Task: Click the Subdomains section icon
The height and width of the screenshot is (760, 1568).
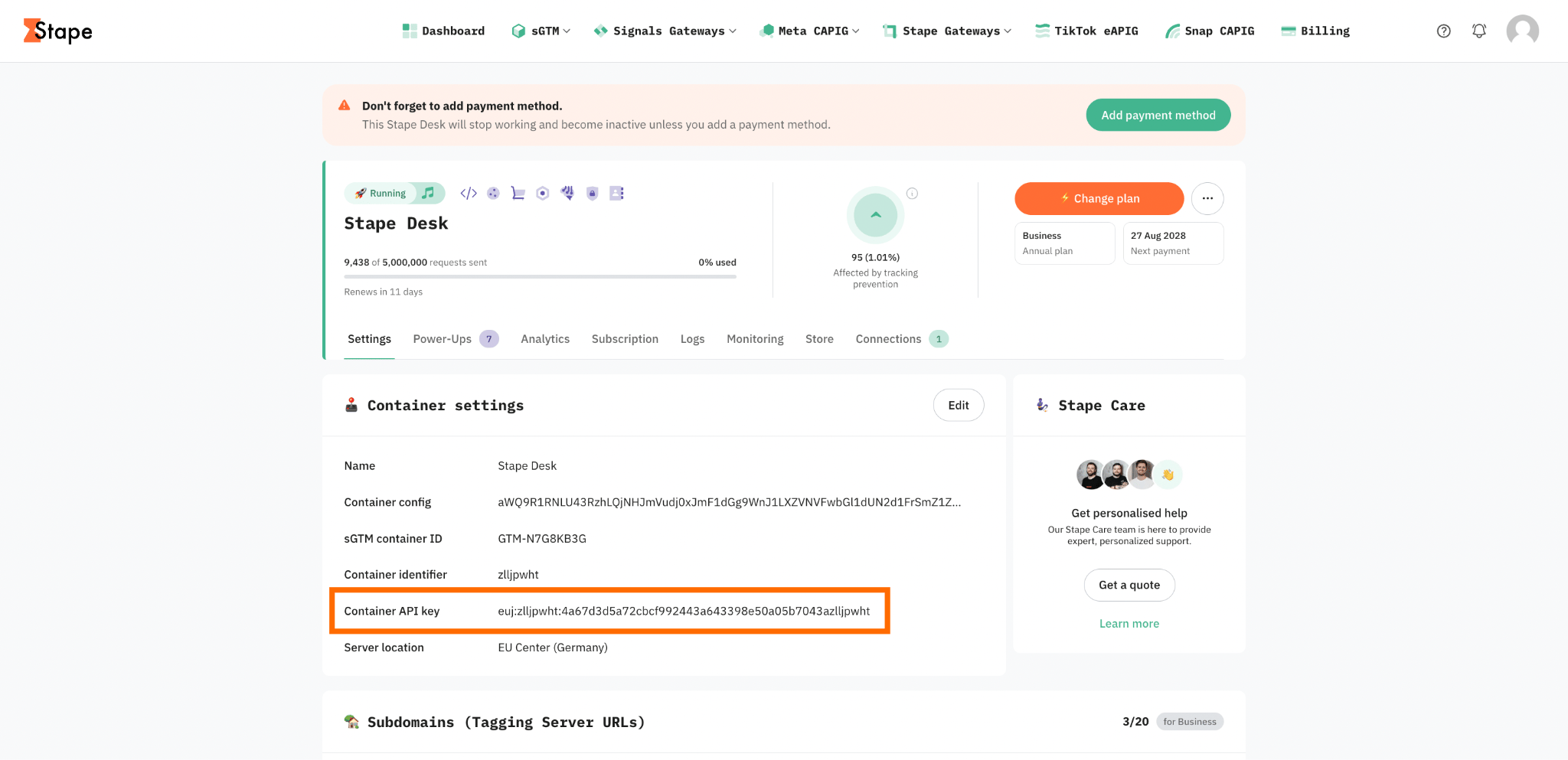Action: 351,722
